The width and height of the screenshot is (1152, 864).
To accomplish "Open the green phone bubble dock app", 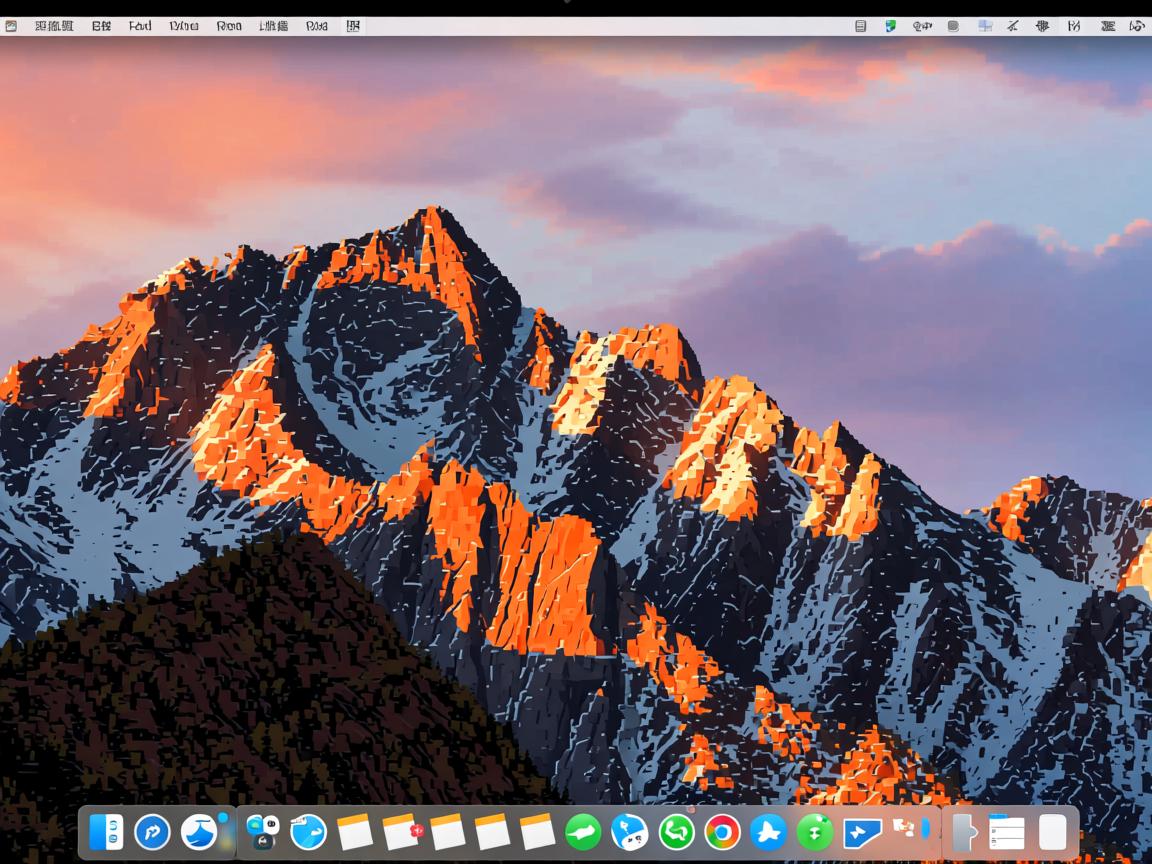I will click(x=677, y=832).
